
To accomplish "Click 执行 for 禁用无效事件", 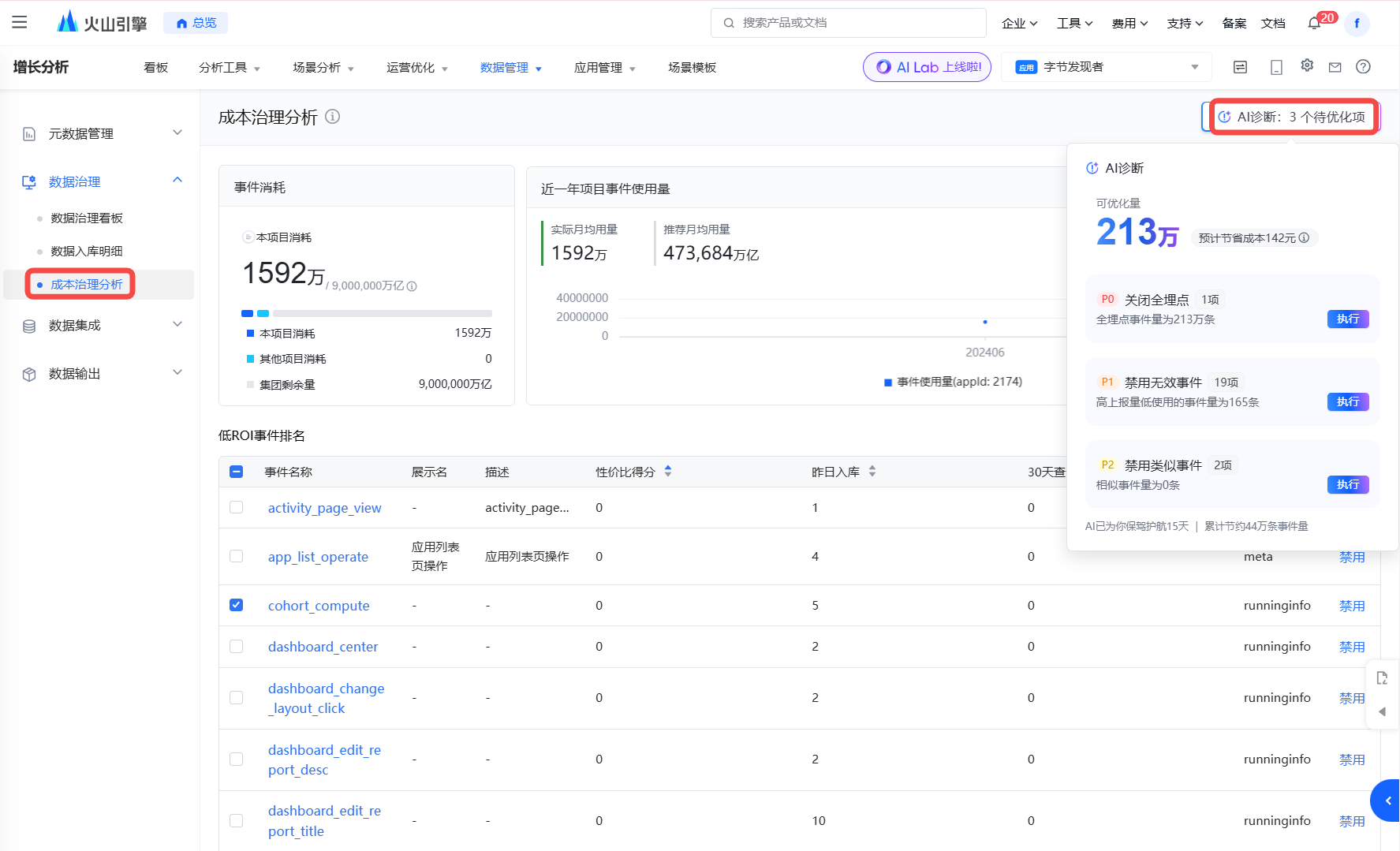I will (1348, 401).
